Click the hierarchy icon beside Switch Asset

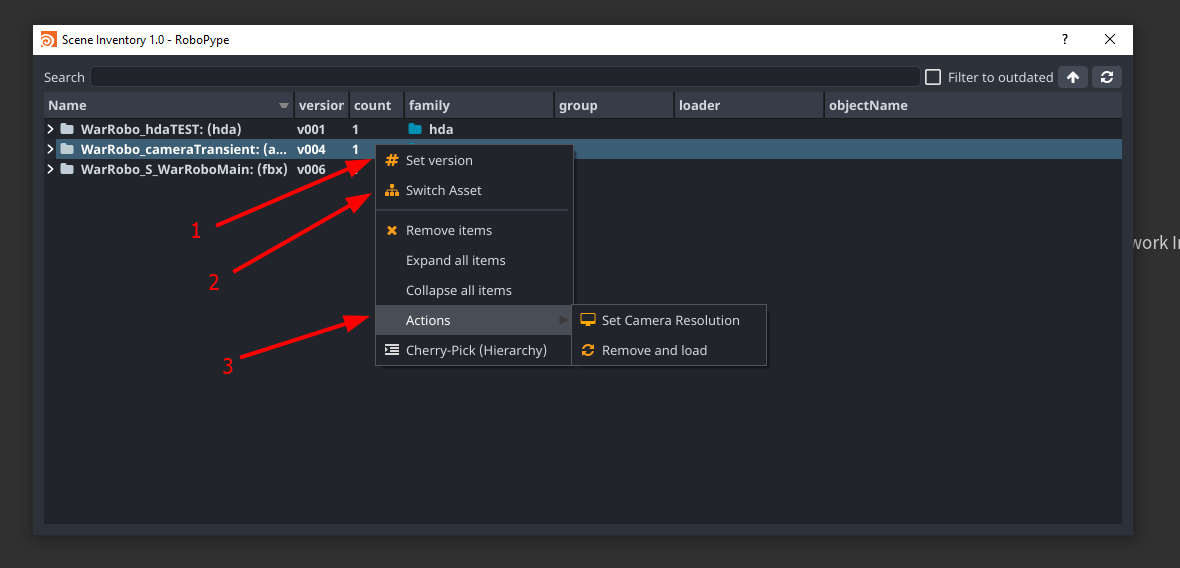[391, 190]
